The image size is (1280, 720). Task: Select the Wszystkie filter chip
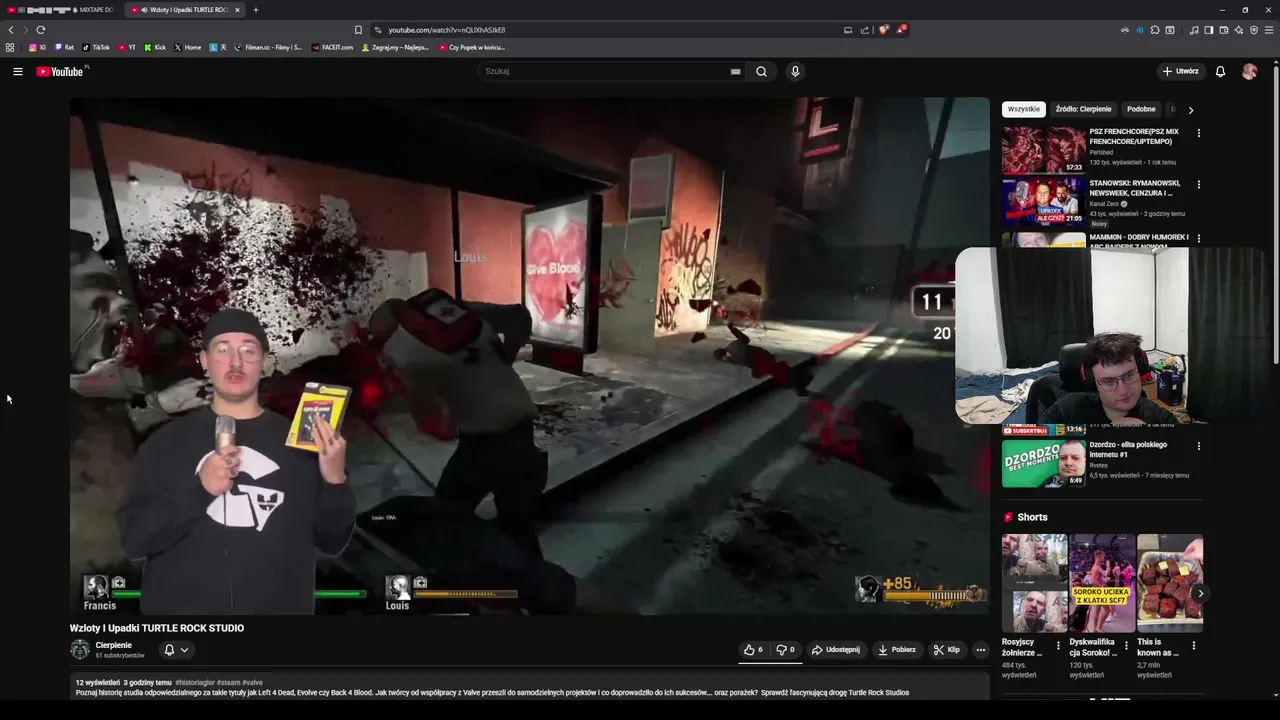[1023, 109]
